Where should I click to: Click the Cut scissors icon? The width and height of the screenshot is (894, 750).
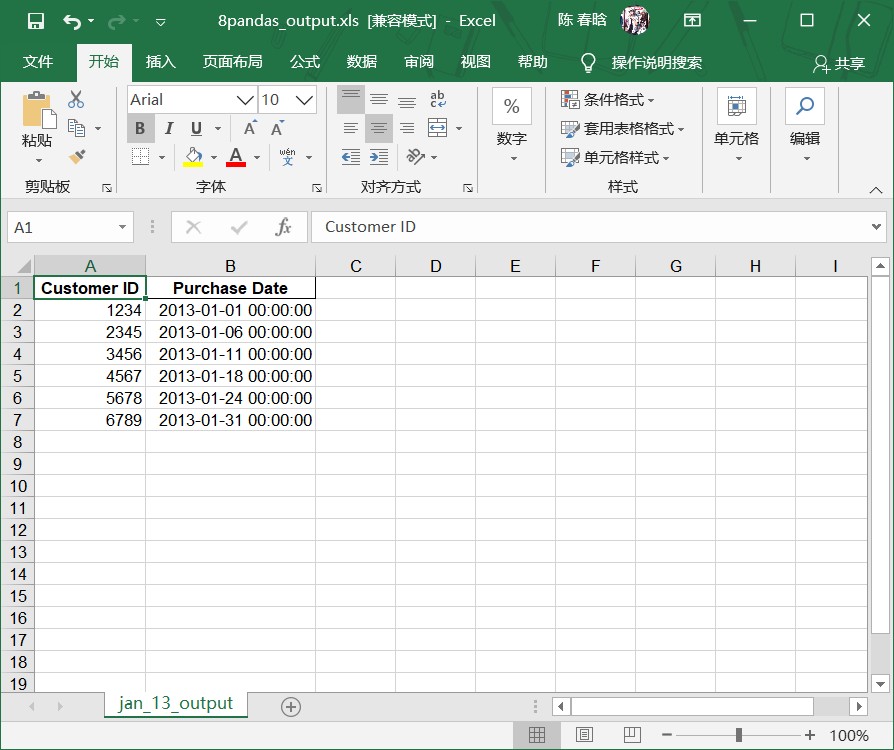(x=76, y=99)
